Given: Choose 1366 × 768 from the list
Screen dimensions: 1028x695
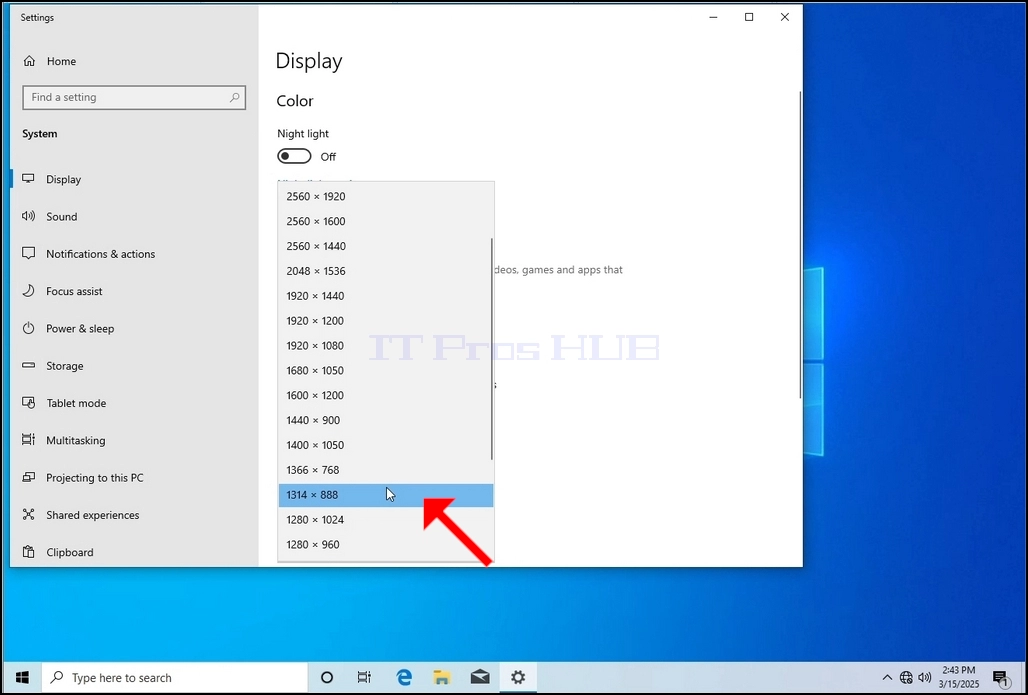Looking at the screenshot, I should click(x=385, y=470).
